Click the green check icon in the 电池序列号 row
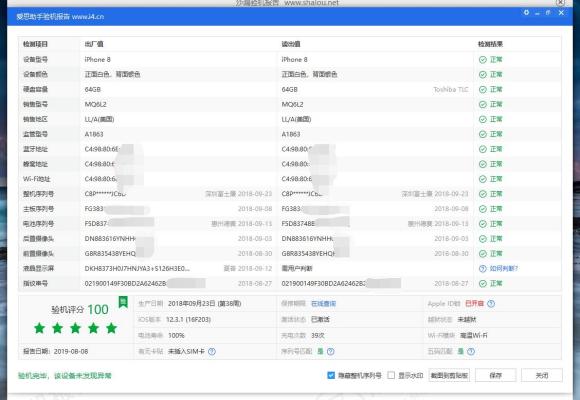This screenshot has height=400, width=580. 483,224
